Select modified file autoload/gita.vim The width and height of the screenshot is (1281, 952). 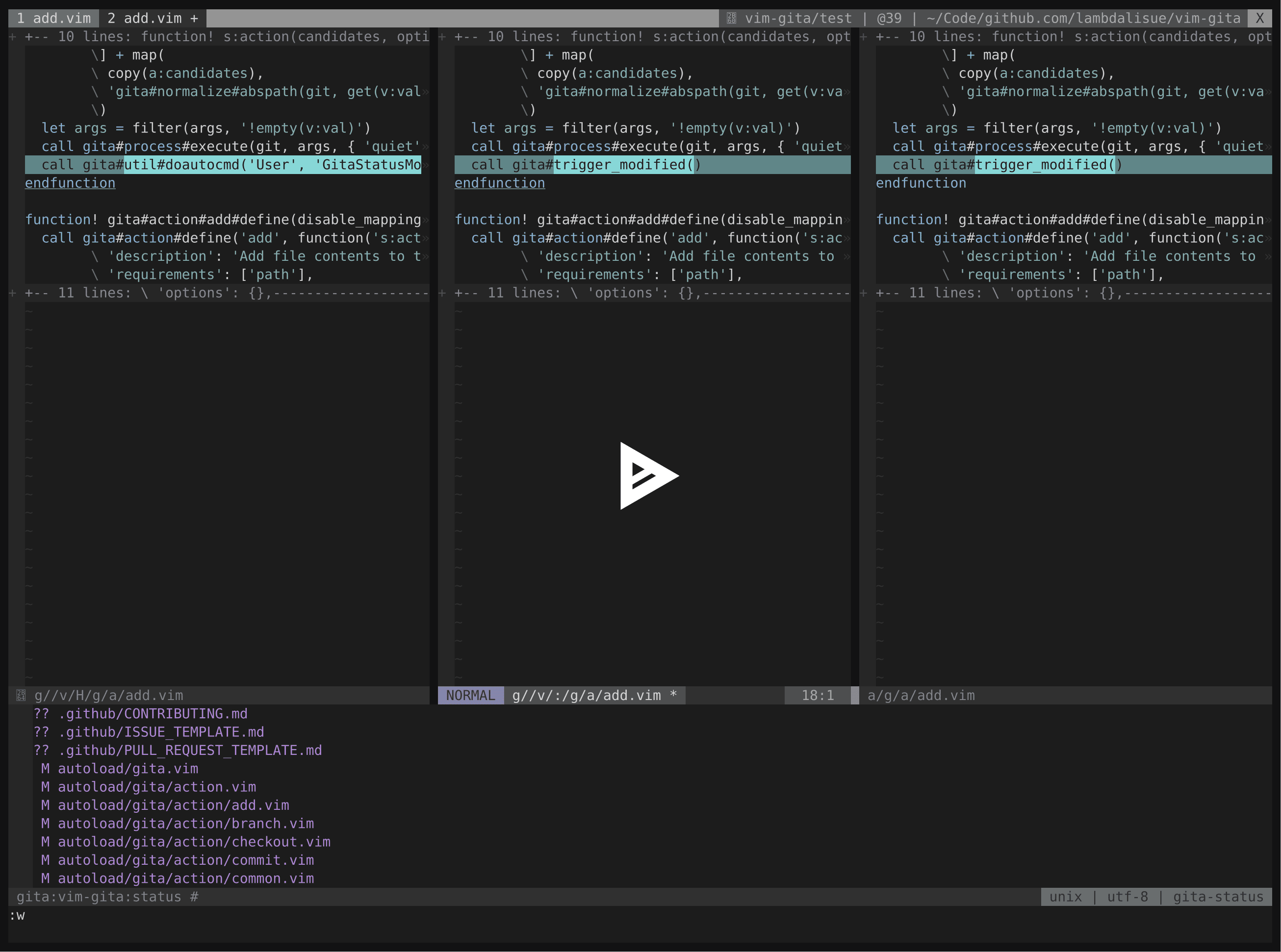(120, 769)
